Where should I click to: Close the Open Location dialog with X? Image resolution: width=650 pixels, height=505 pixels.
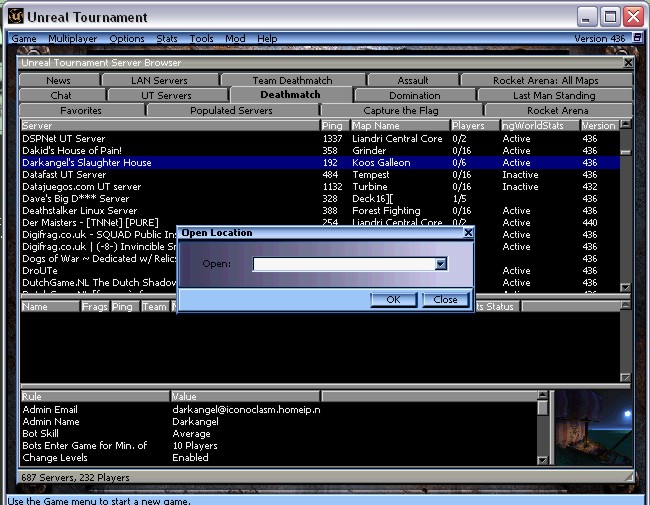tap(468, 233)
